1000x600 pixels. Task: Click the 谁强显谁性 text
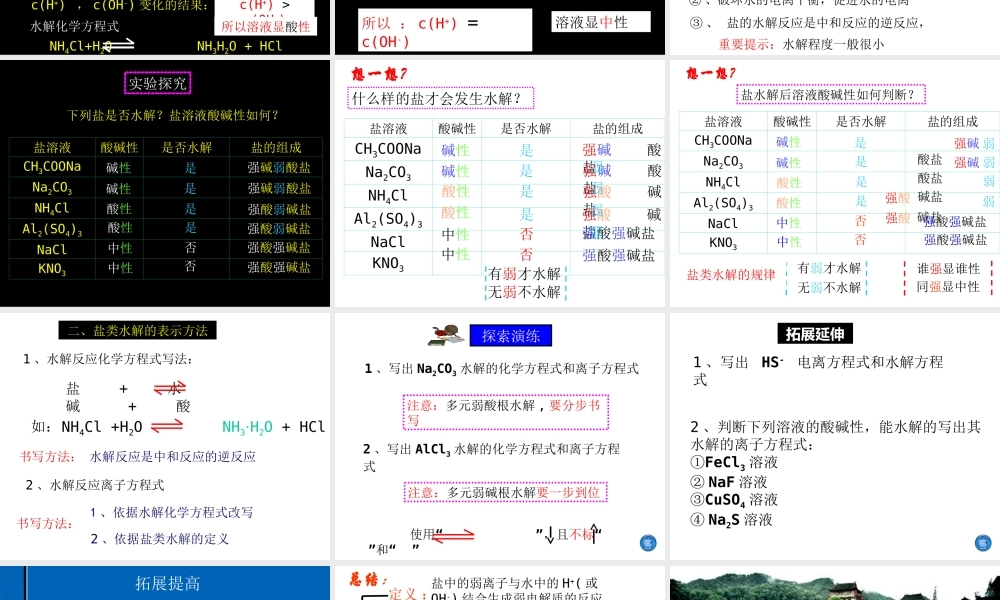(948, 268)
